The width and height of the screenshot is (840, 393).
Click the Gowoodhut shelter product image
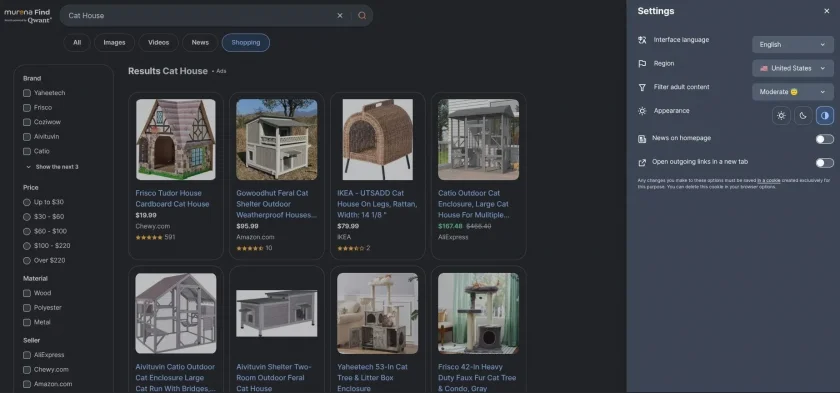tap(276, 139)
